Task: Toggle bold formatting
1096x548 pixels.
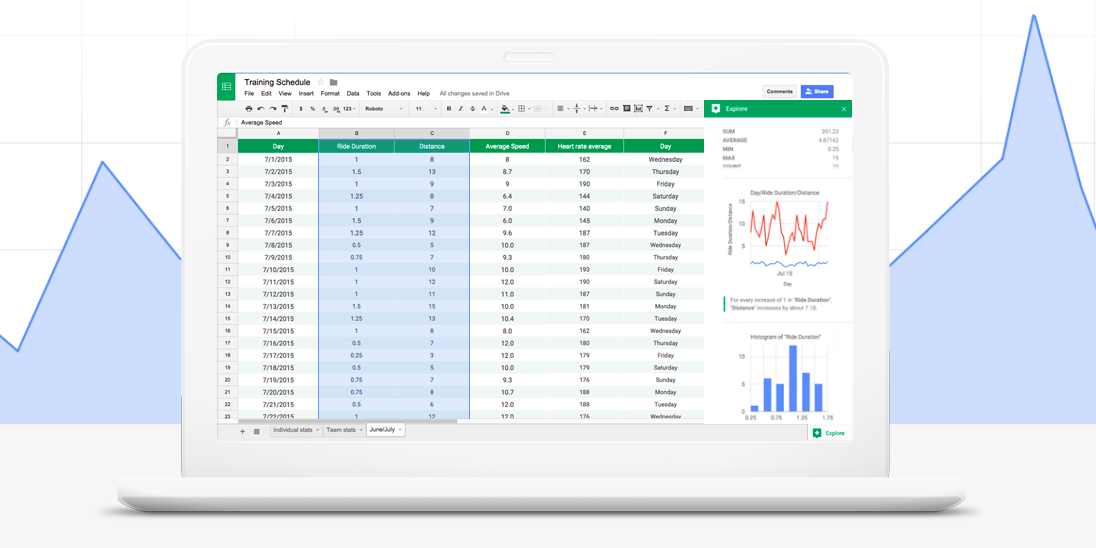Action: click(x=449, y=109)
